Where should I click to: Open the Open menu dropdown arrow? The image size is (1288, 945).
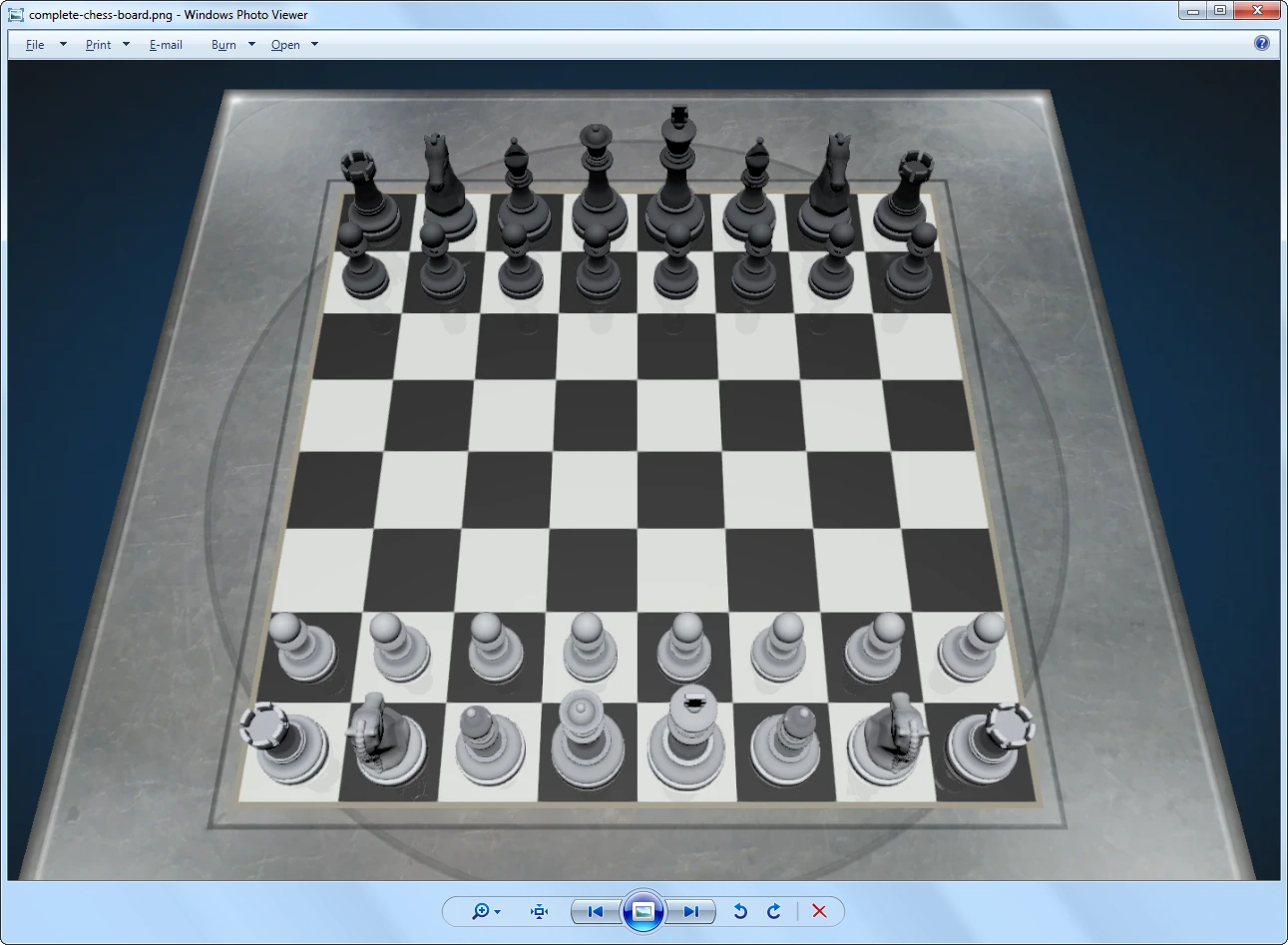(313, 44)
